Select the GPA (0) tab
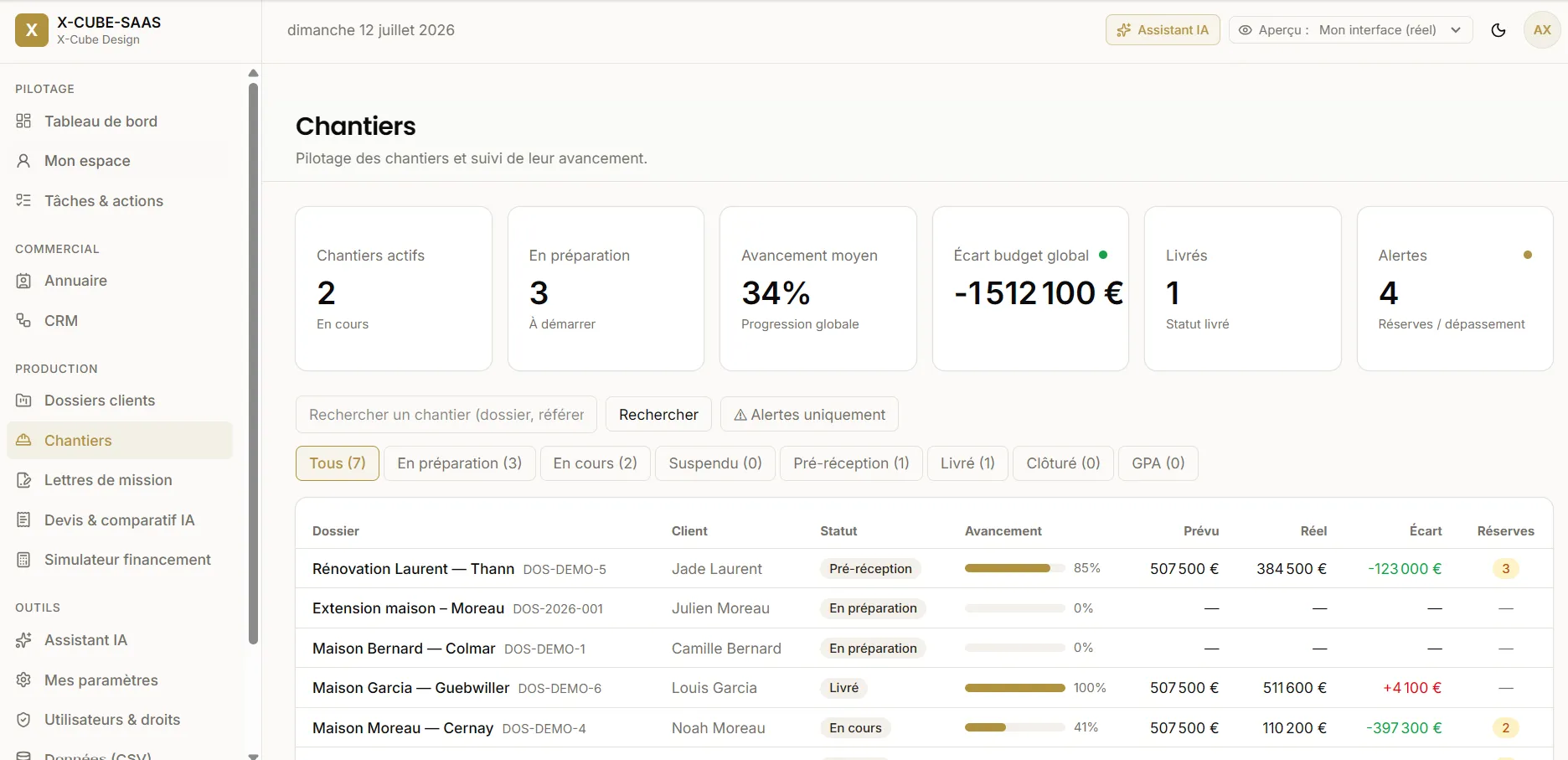The image size is (1568, 760). pyautogui.click(x=1158, y=463)
